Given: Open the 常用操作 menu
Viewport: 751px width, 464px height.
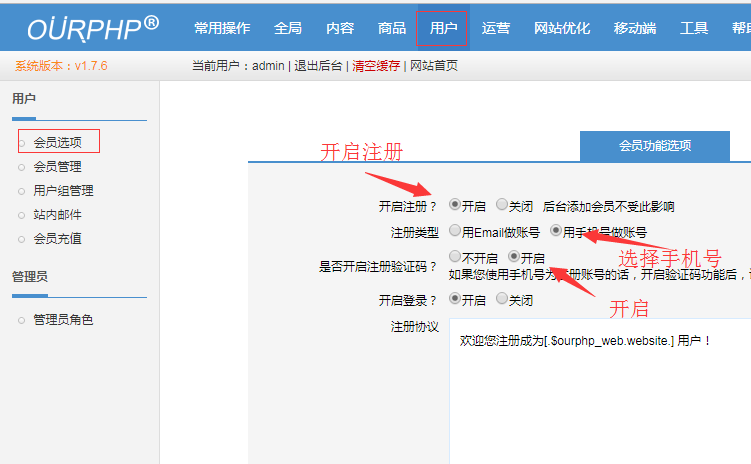Looking at the screenshot, I should tap(222, 28).
